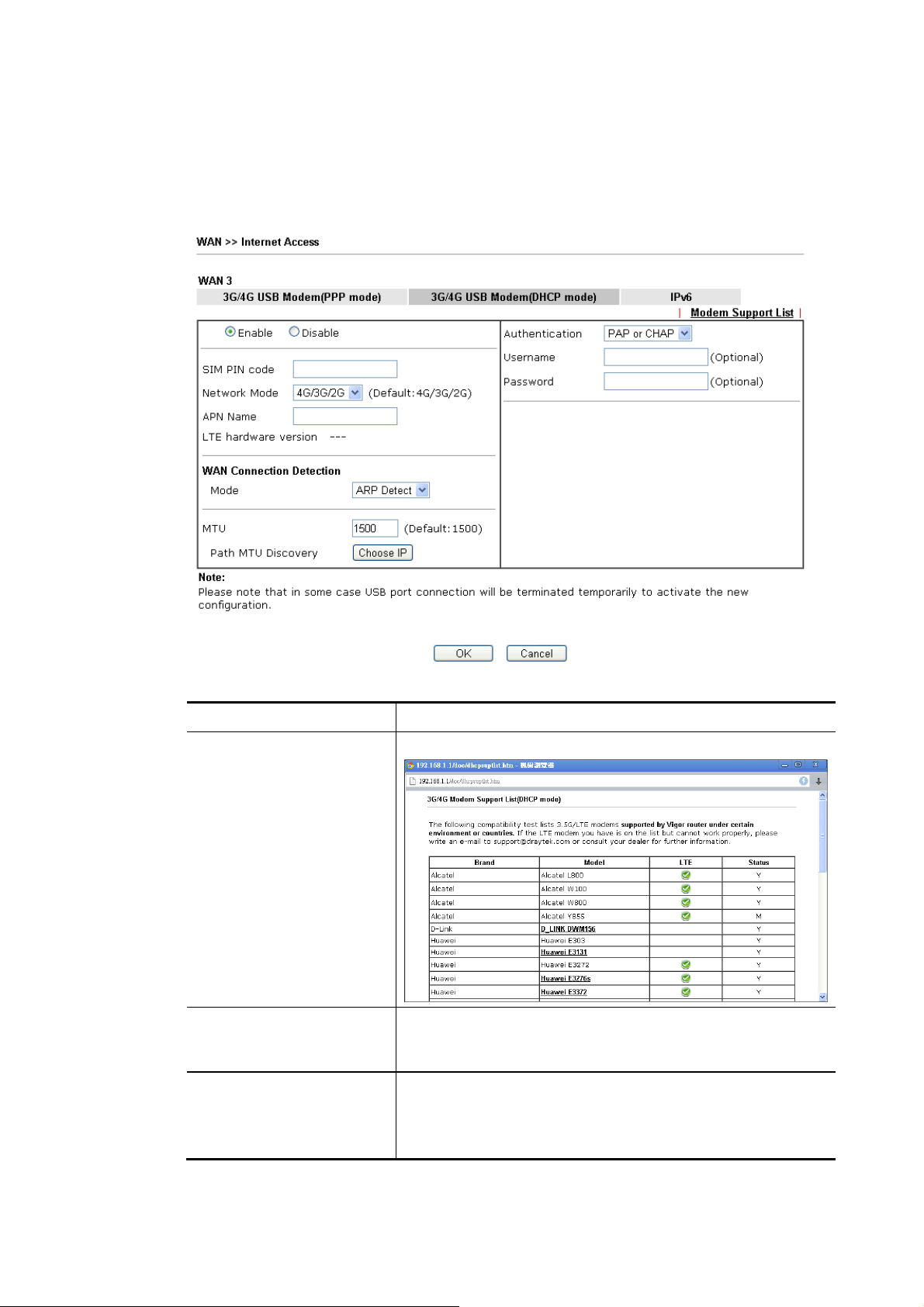Click the green LTE checkmark for Huawei E3372

tap(686, 992)
